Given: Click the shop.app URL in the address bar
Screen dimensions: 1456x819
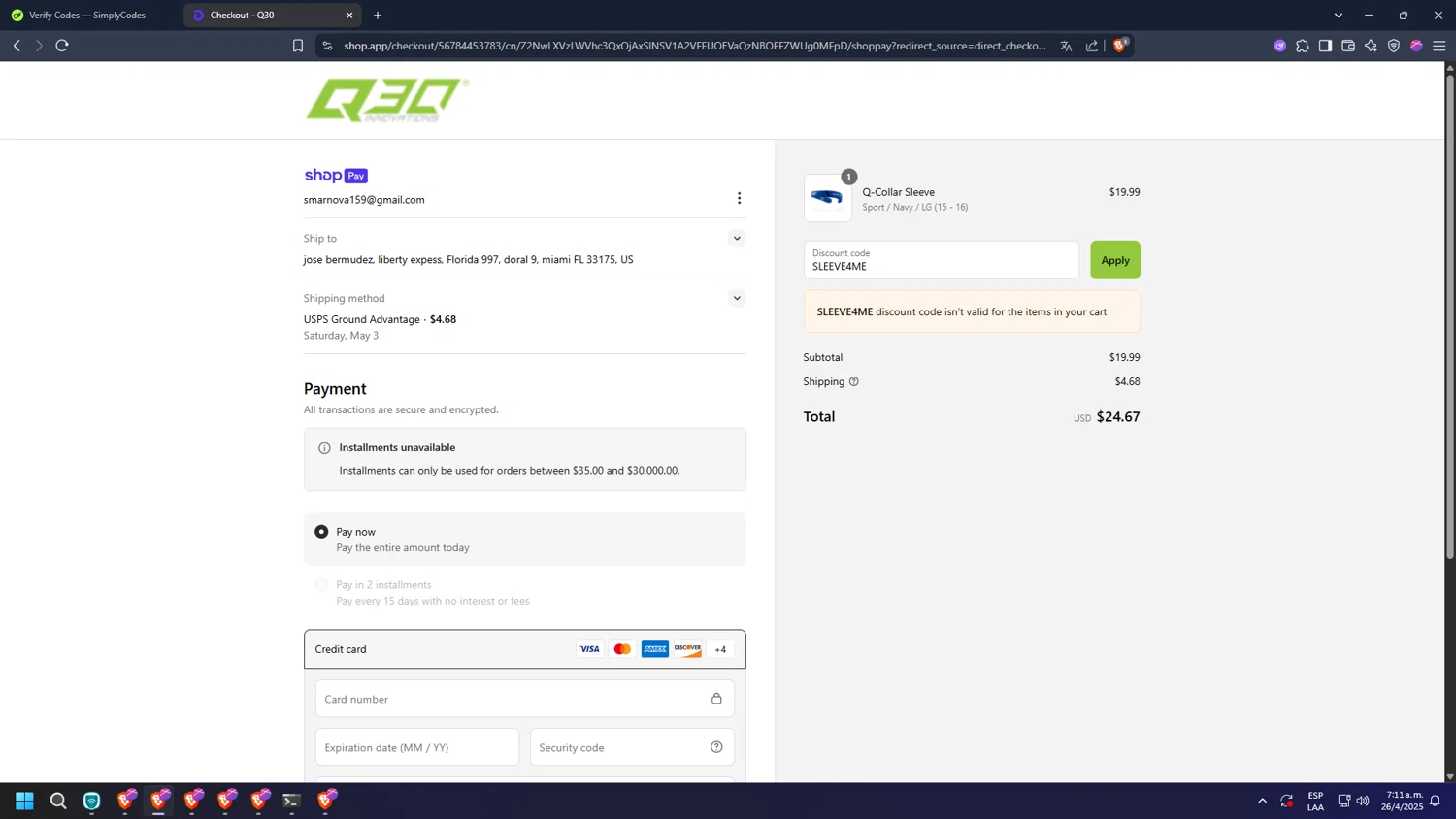Looking at the screenshot, I should click(694, 46).
